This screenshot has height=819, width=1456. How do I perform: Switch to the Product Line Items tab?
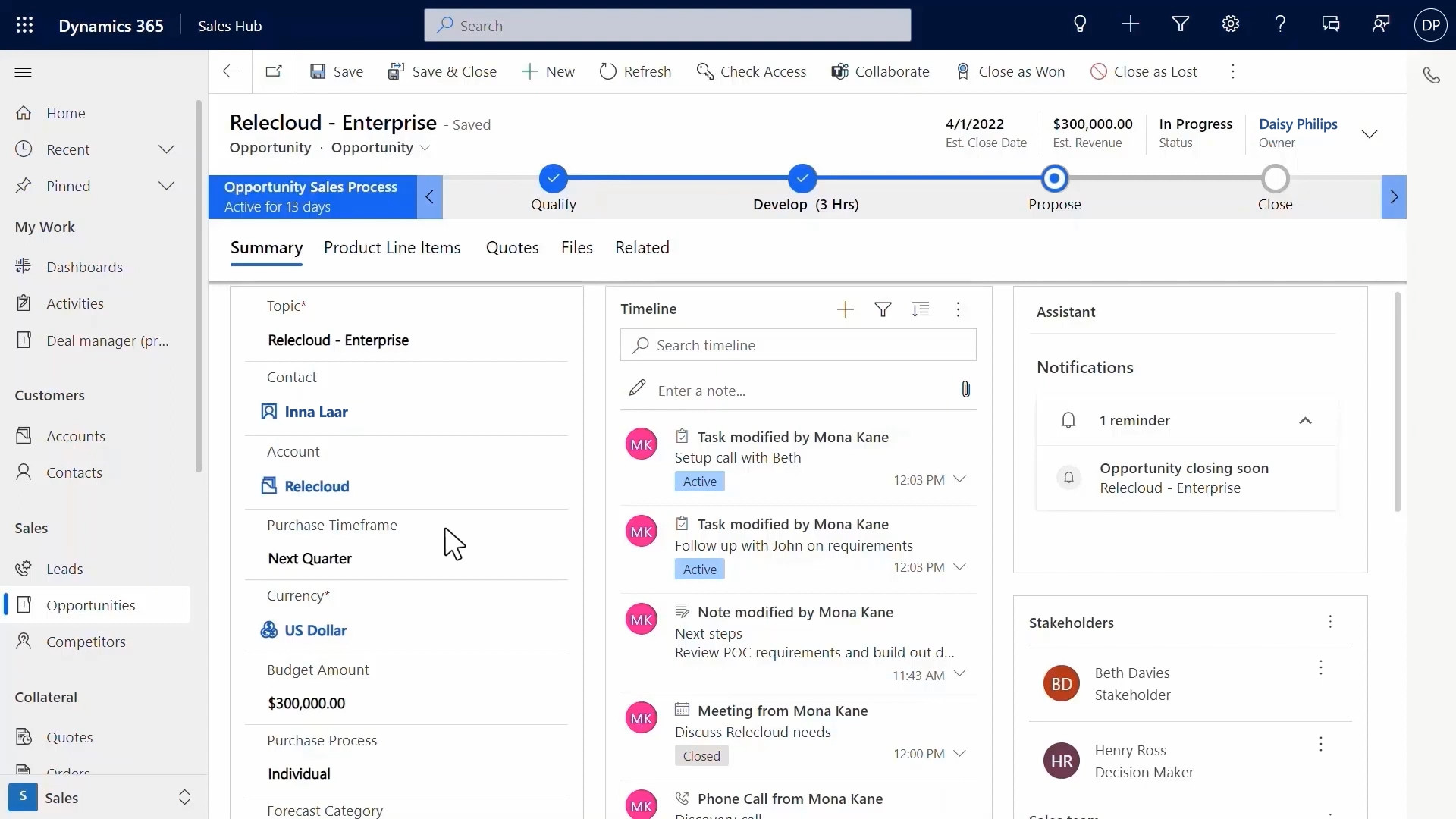pos(392,248)
